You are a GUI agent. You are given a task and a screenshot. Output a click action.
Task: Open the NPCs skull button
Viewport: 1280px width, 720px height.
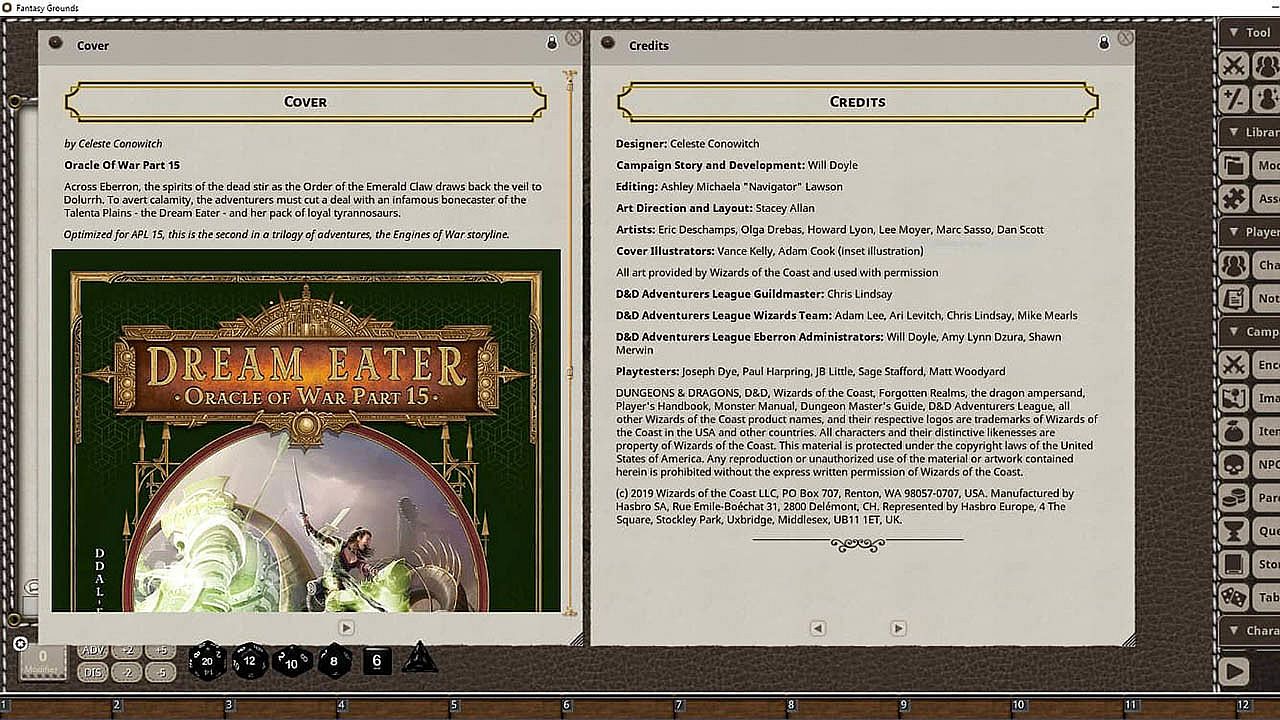pyautogui.click(x=1250, y=464)
